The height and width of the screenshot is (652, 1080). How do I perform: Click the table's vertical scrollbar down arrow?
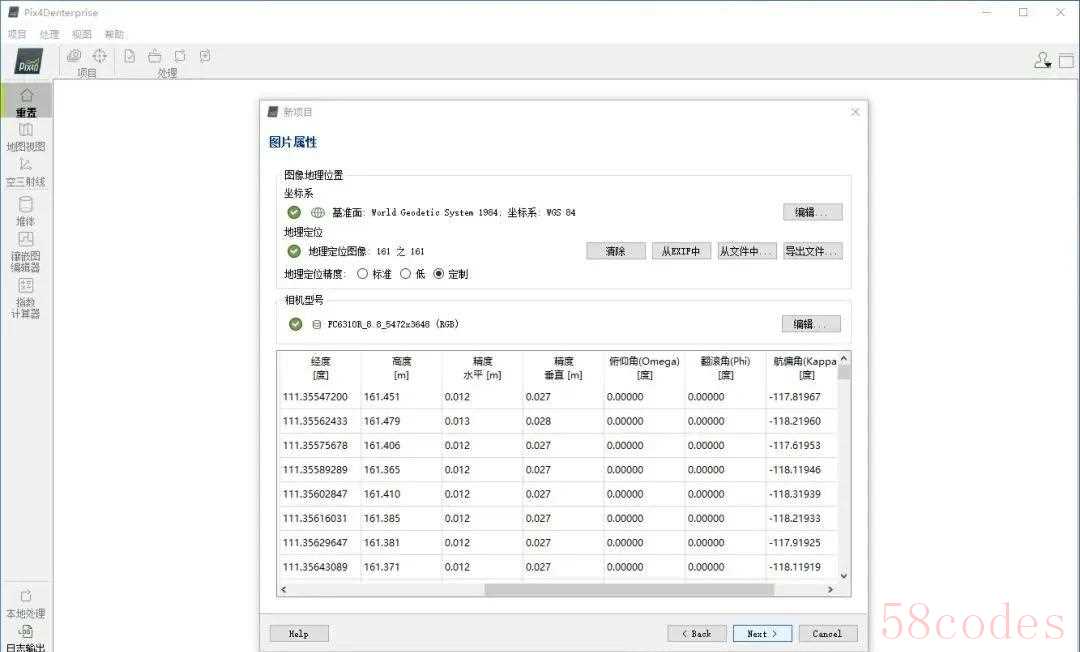tap(844, 576)
